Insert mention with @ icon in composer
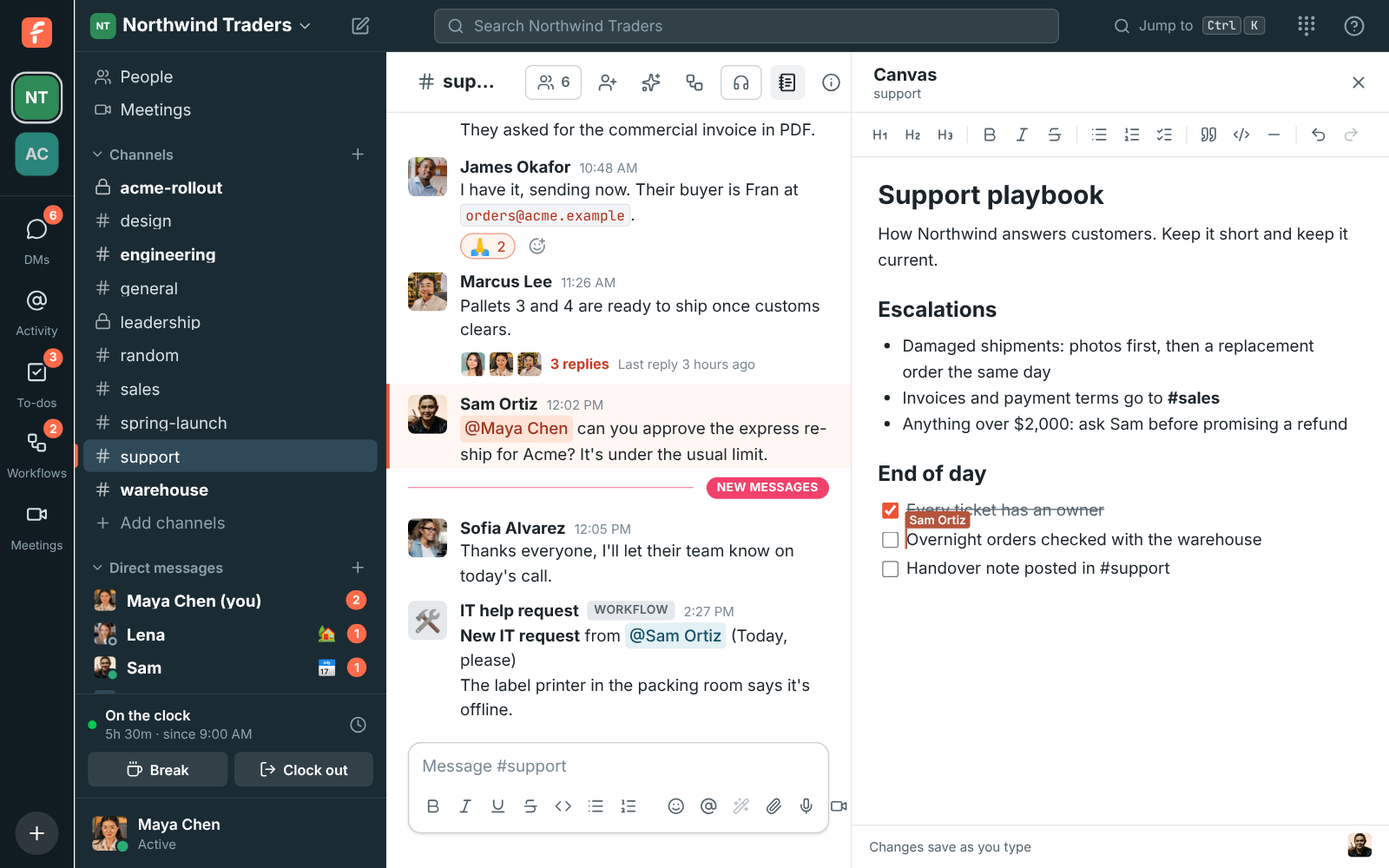This screenshot has width=1389, height=868. 708,806
